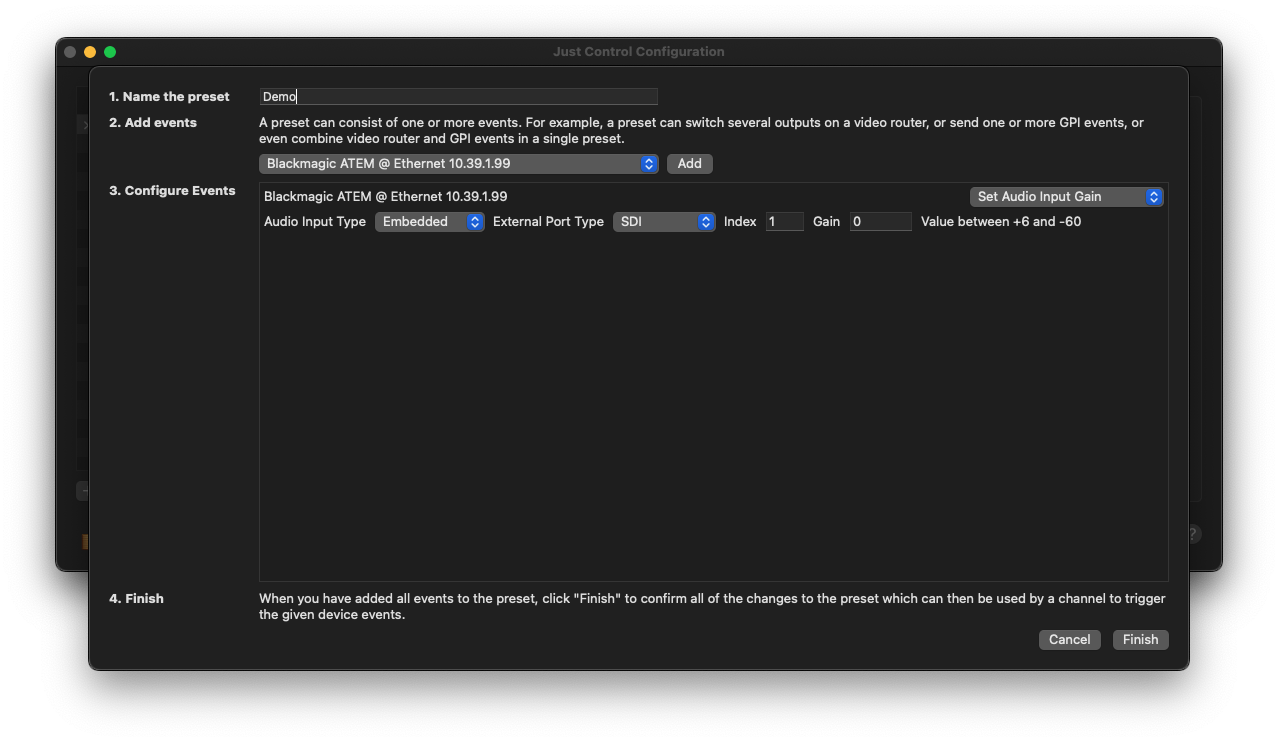Click the Finish button
The height and width of the screenshot is (744, 1278).
[1140, 640]
